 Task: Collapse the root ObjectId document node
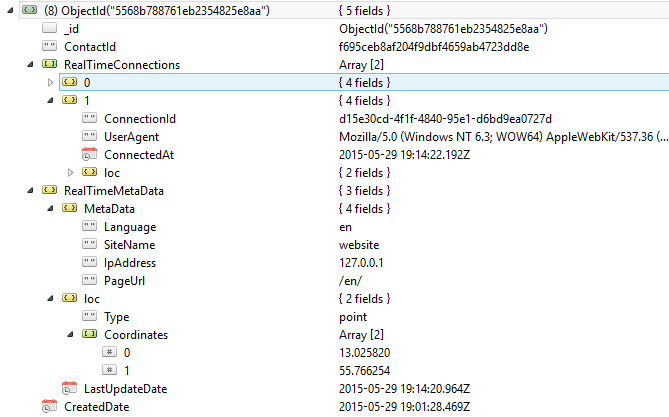10,11
